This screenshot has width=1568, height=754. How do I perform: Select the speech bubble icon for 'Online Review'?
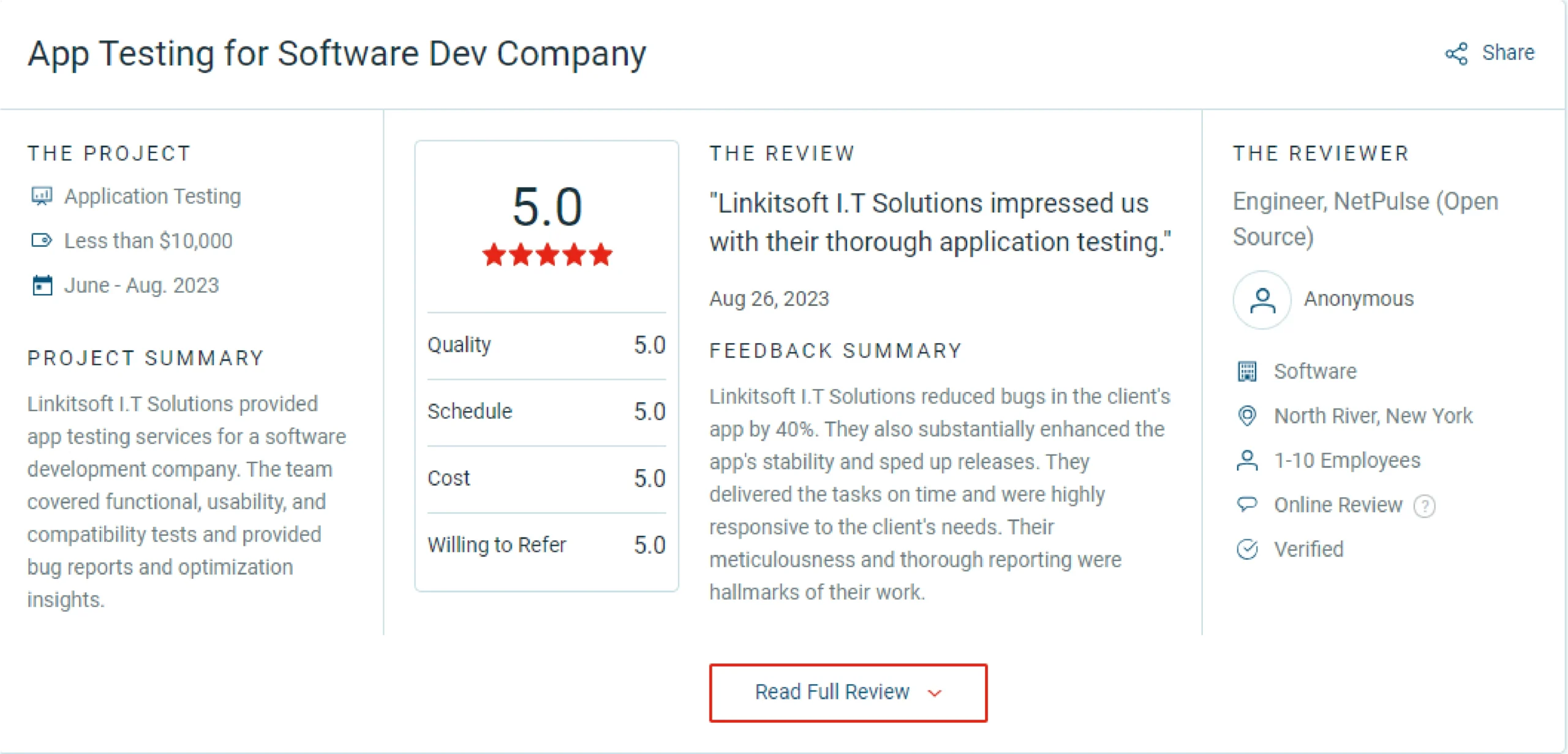(1246, 504)
